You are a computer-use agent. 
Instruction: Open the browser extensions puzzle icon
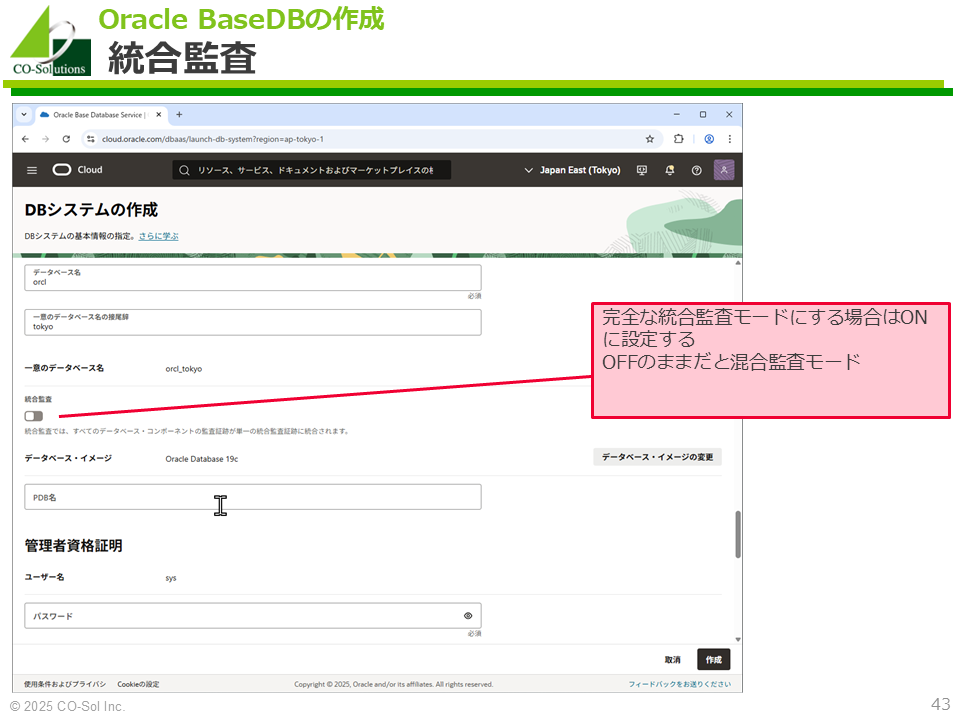[x=678, y=139]
